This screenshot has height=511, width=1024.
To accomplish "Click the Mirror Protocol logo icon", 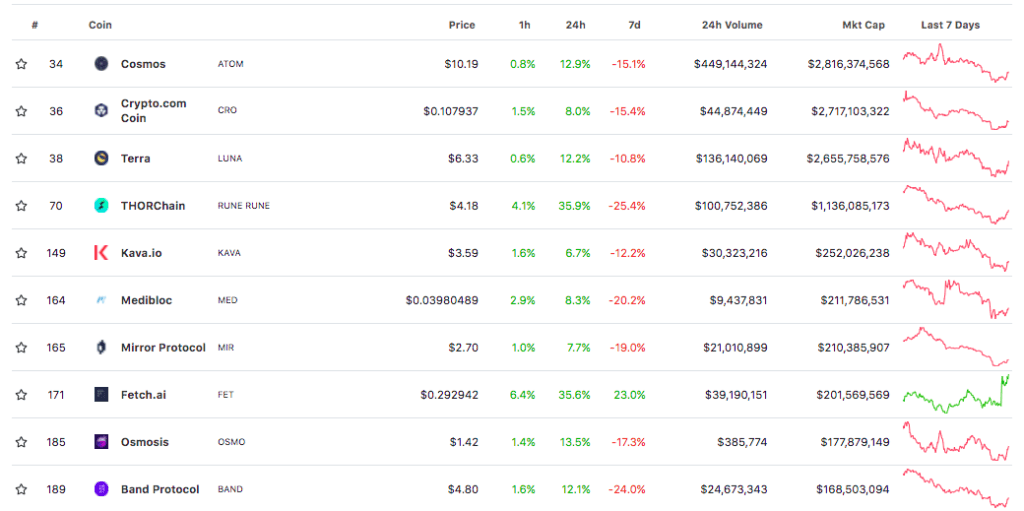I will tap(101, 348).
